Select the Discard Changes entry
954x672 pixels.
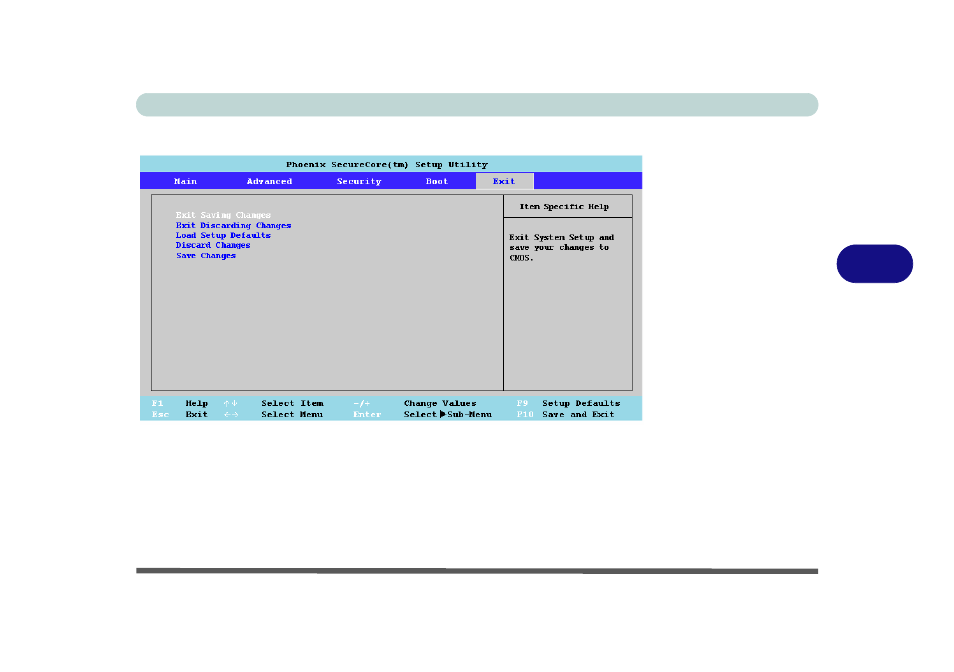pyautogui.click(x=213, y=245)
